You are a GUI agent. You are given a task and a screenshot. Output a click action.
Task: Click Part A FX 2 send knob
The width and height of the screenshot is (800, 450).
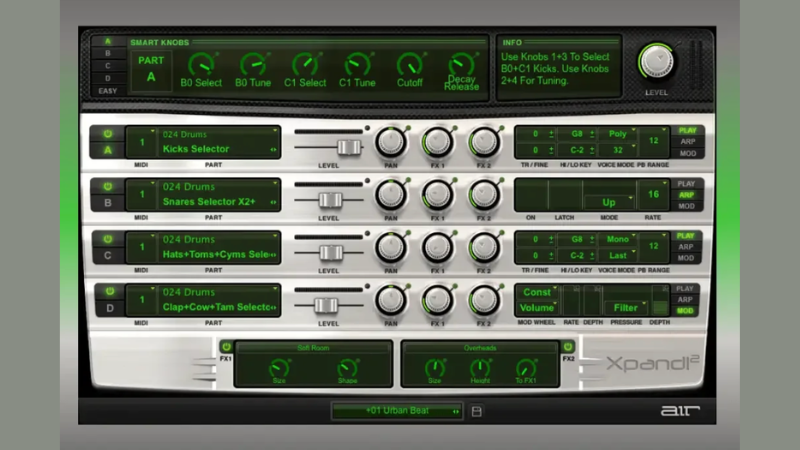tap(484, 142)
